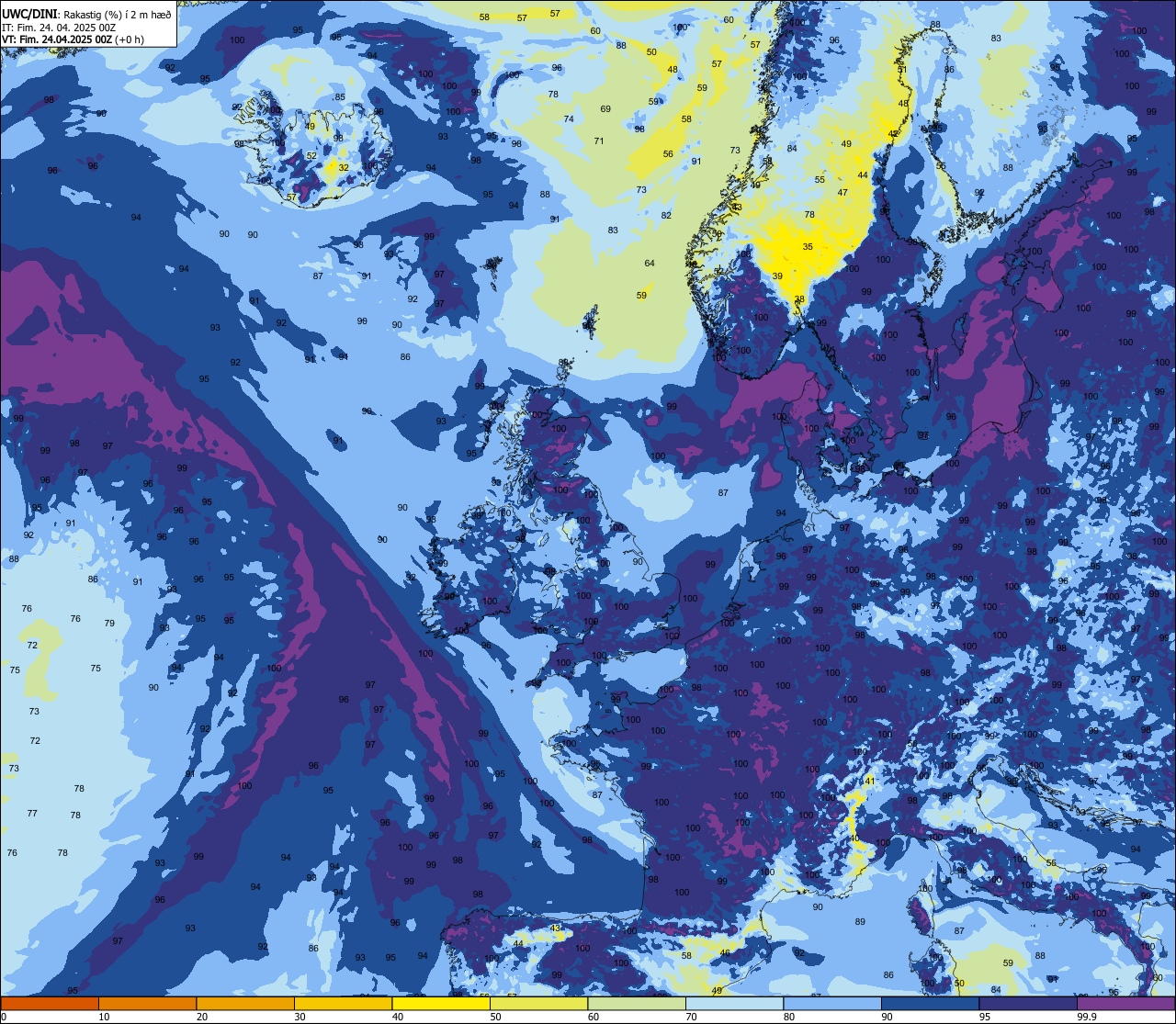The height and width of the screenshot is (1024, 1176).
Task: Click the 'VT: Fim. 24.04.2025 00Z (+0 h)' line
Action: pos(73,39)
